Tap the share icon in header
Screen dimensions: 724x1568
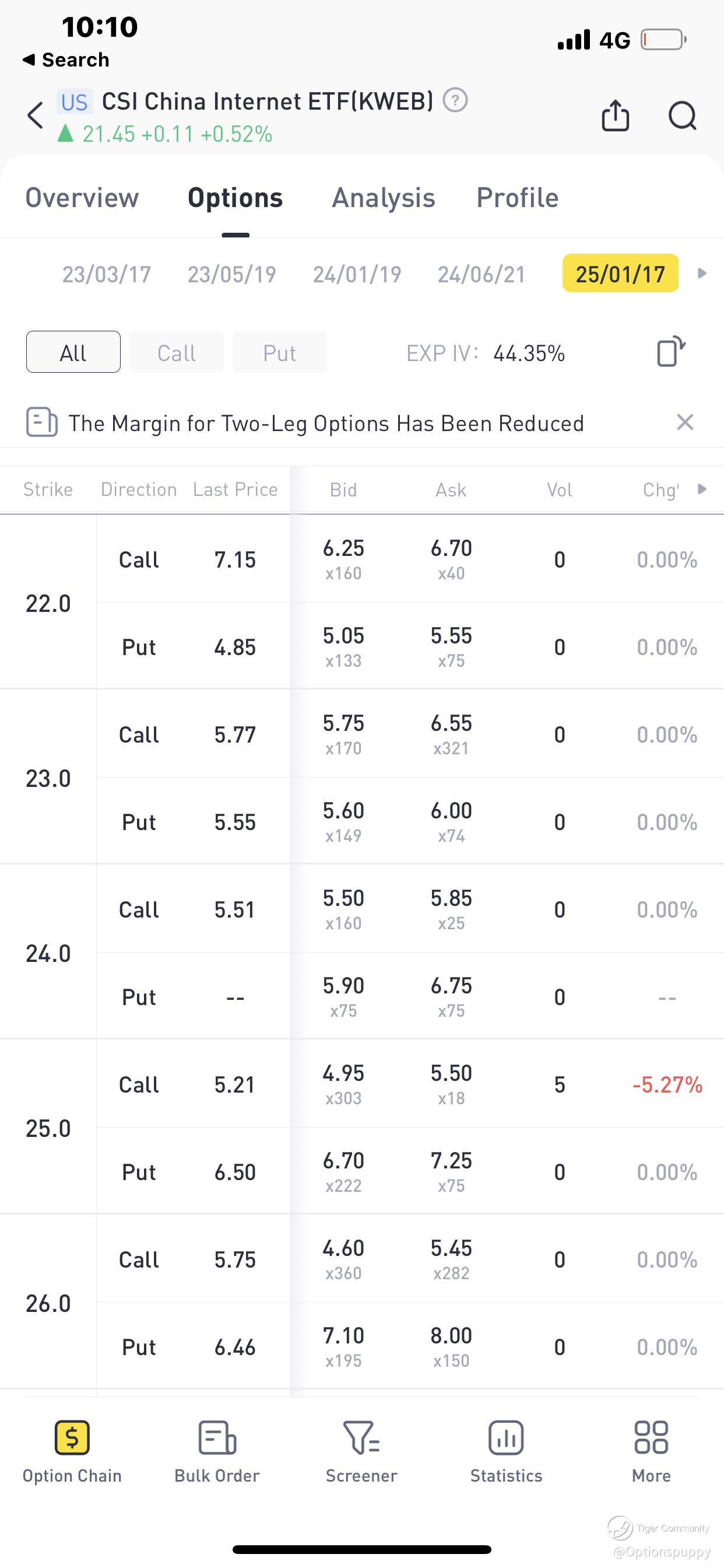pos(614,115)
